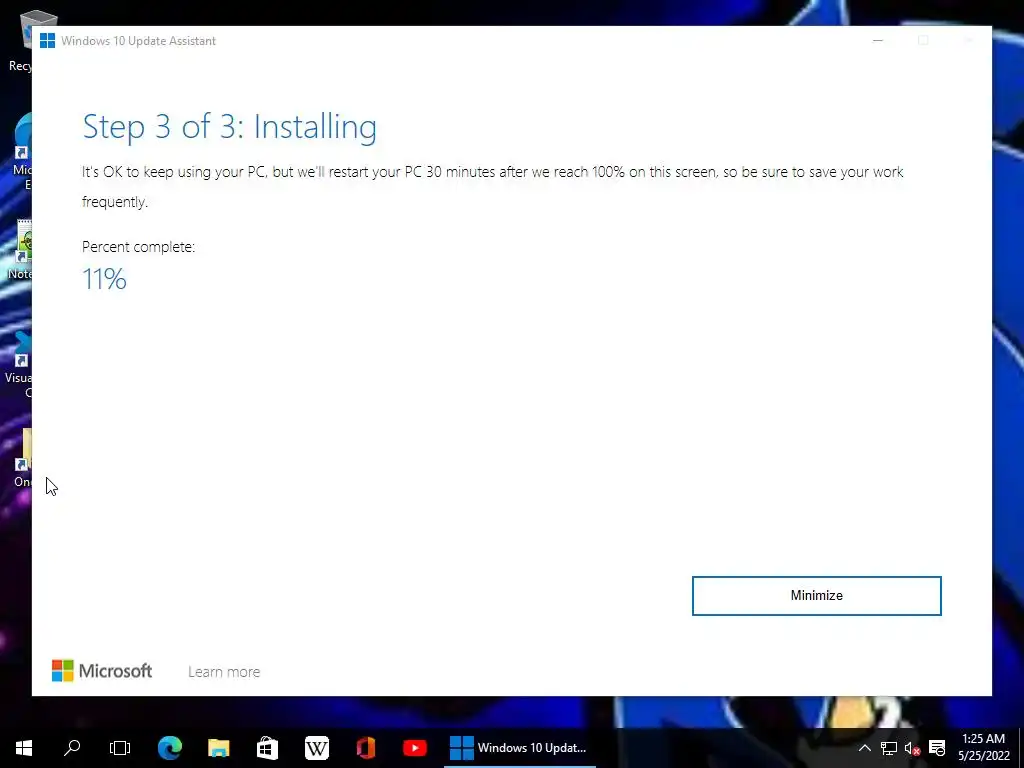Open taskbar Search magnifier
Image resolution: width=1024 pixels, height=768 pixels.
point(72,748)
